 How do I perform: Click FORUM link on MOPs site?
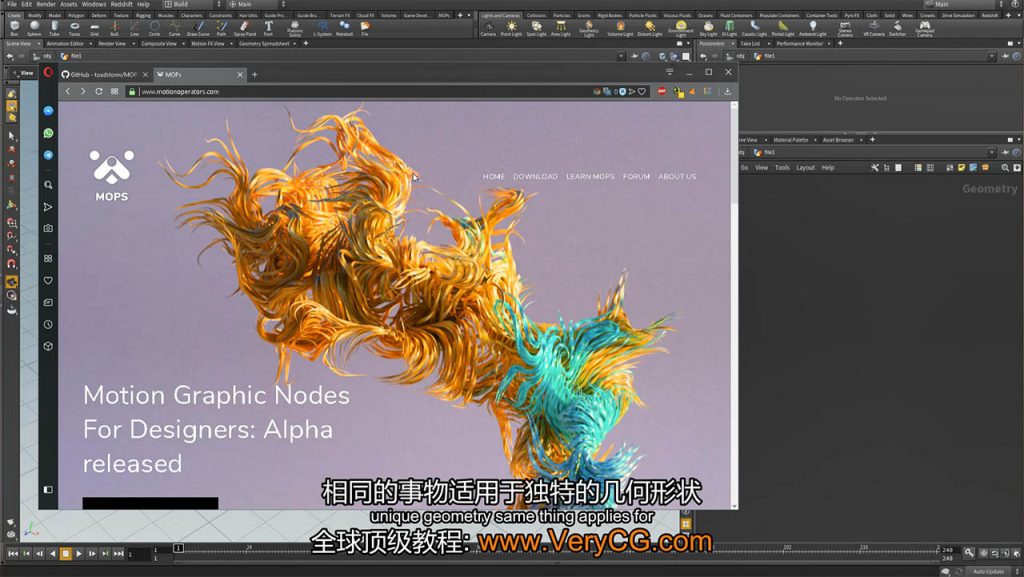point(636,176)
